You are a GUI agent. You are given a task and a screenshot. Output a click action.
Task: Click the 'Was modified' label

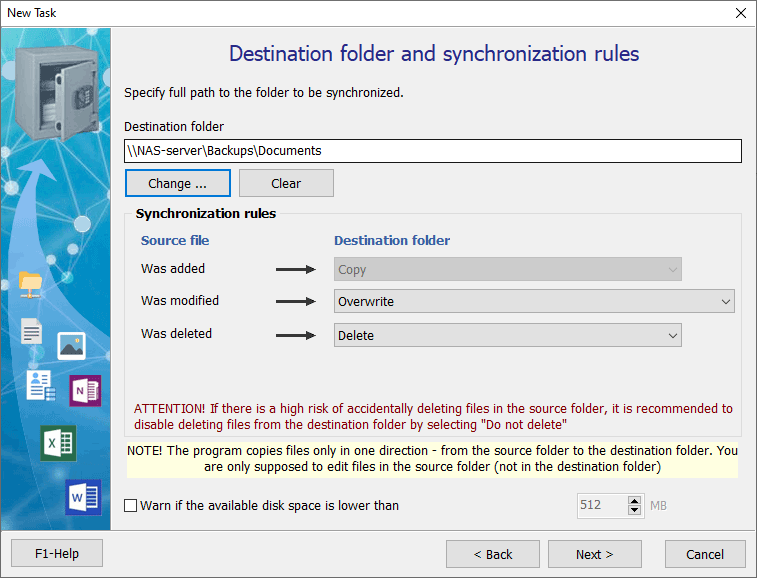(x=180, y=300)
